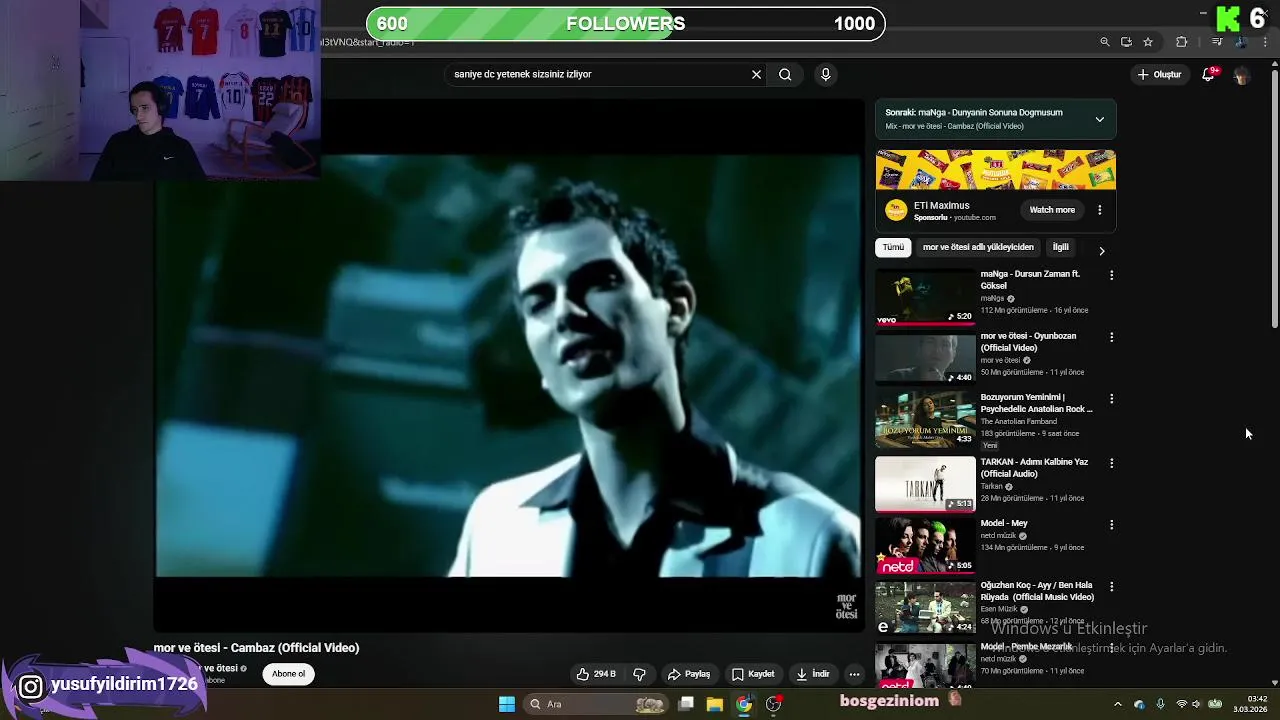The width and height of the screenshot is (1280, 720).
Task: Select the İlgili filter chip
Action: (1060, 247)
